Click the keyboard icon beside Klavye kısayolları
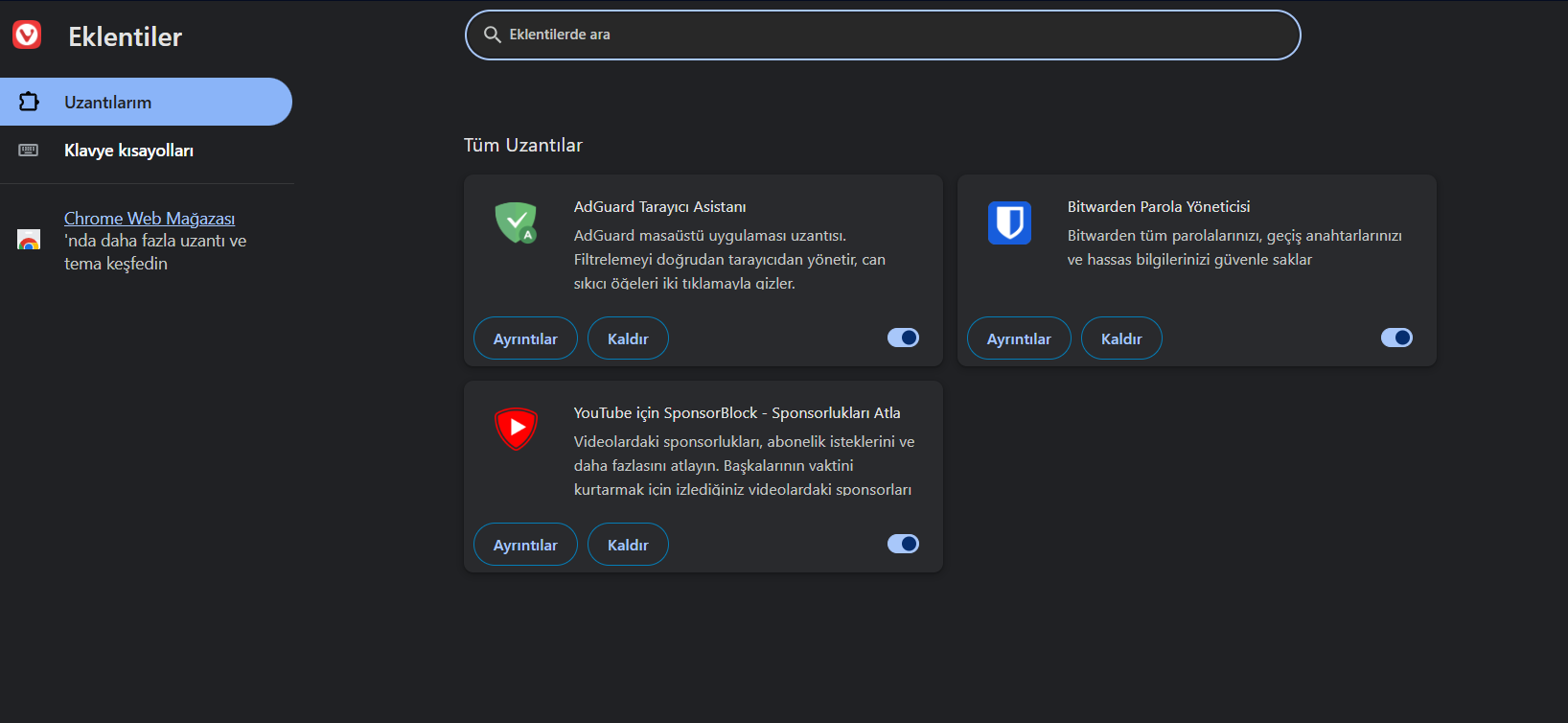Viewport: 1568px width, 723px height. coord(29,151)
